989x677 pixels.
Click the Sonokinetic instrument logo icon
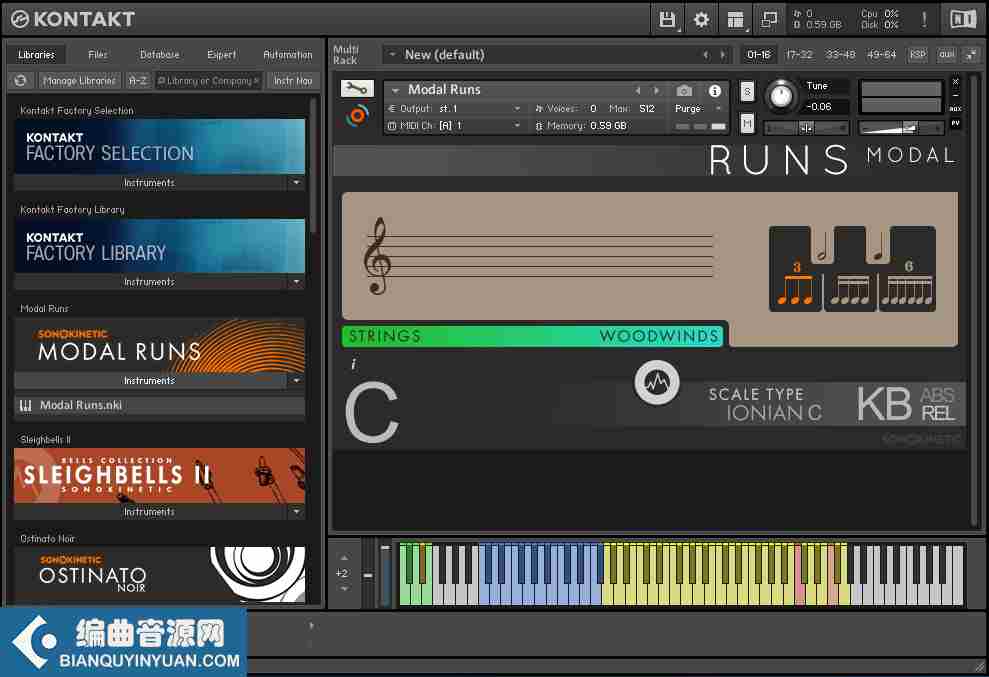[x=357, y=115]
